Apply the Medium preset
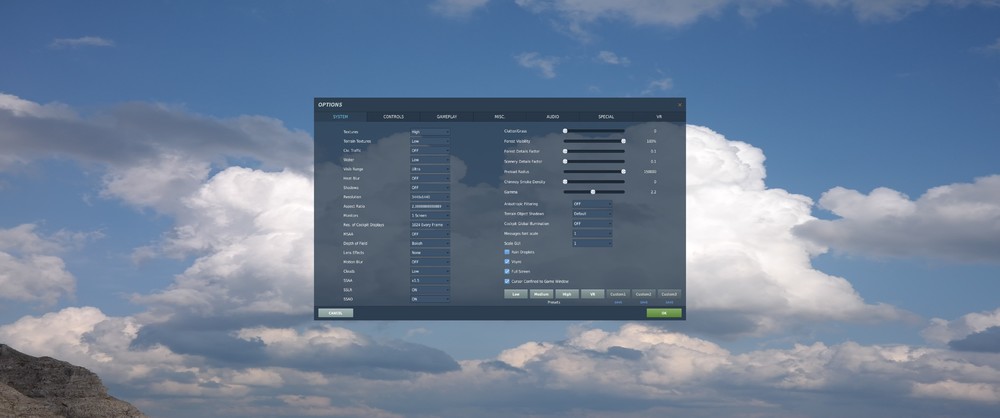The width and height of the screenshot is (1000, 418). tap(541, 294)
